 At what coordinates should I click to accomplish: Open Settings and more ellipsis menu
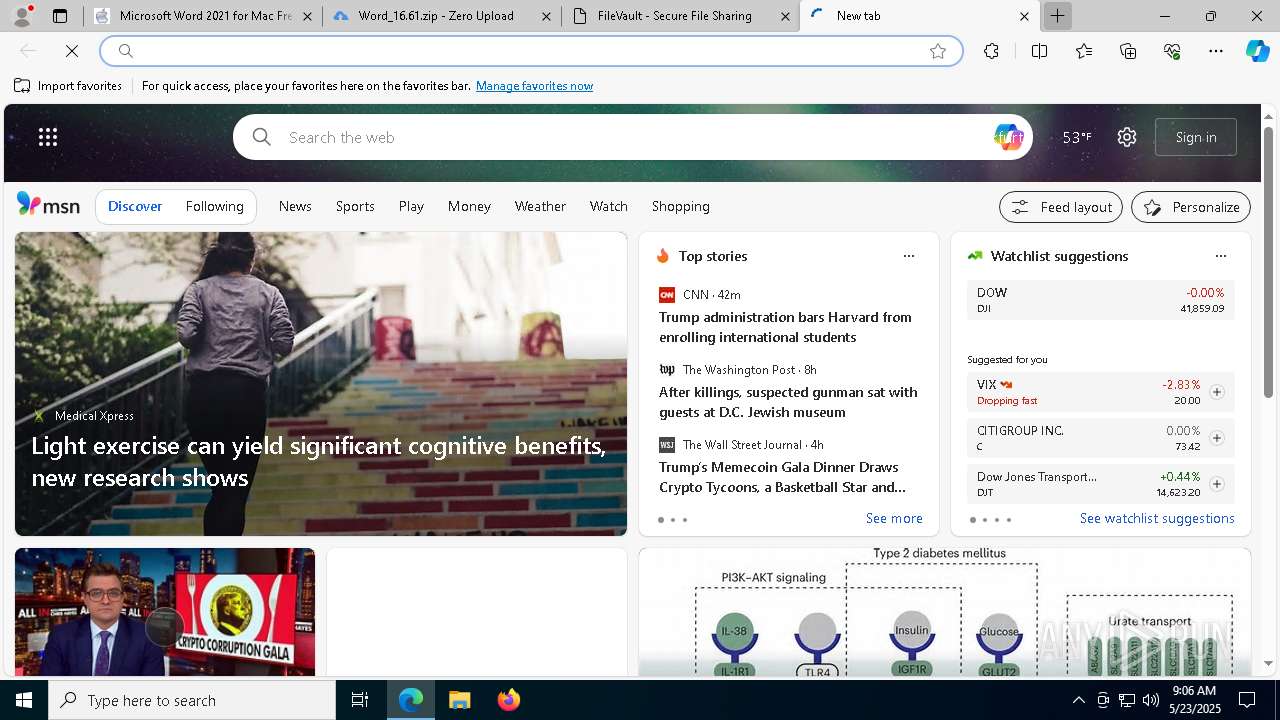[1216, 51]
